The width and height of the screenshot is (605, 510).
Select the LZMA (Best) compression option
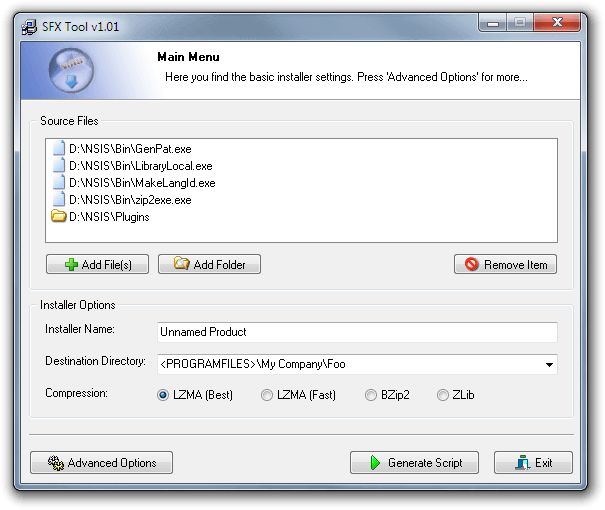click(163, 395)
